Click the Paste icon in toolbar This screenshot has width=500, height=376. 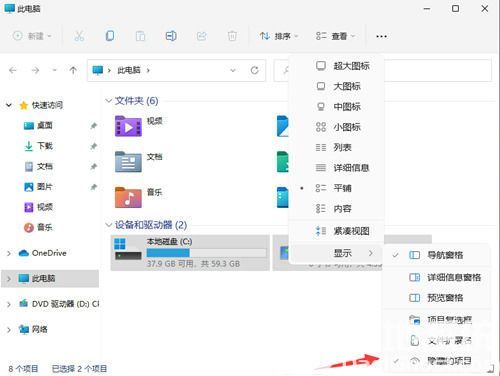point(140,36)
